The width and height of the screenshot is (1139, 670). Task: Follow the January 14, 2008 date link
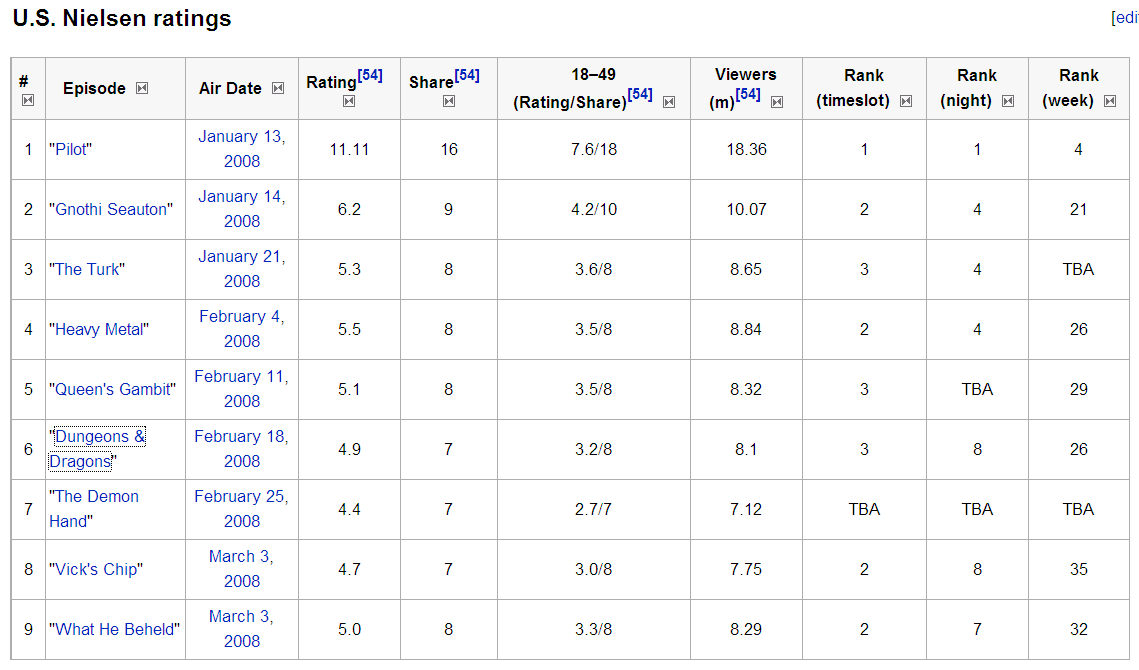[x=242, y=209]
